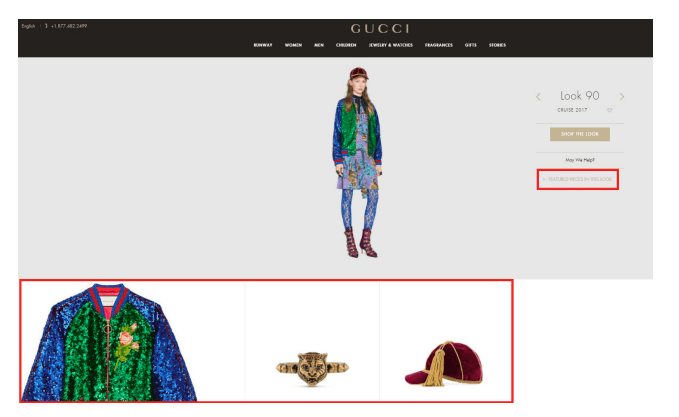
Task: Save look with the heart icon
Action: (610, 110)
